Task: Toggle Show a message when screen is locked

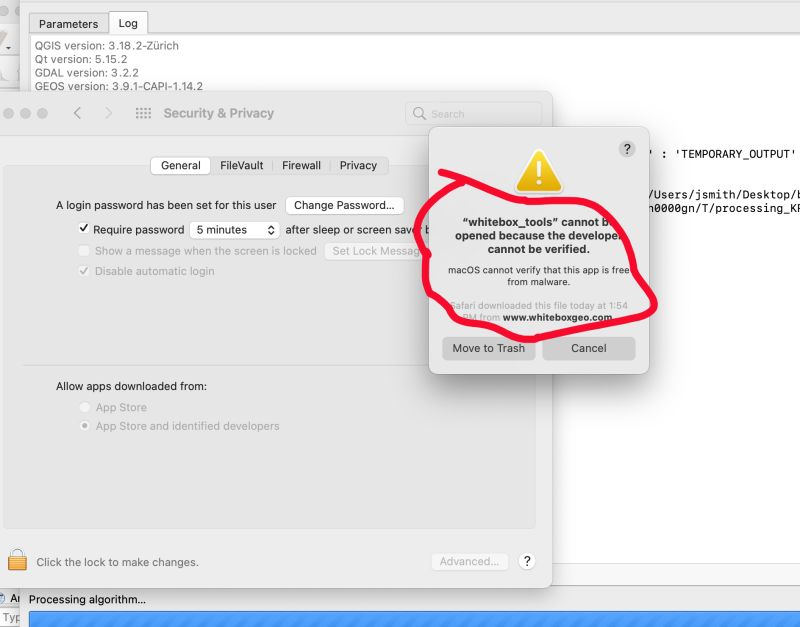Action: click(x=84, y=250)
